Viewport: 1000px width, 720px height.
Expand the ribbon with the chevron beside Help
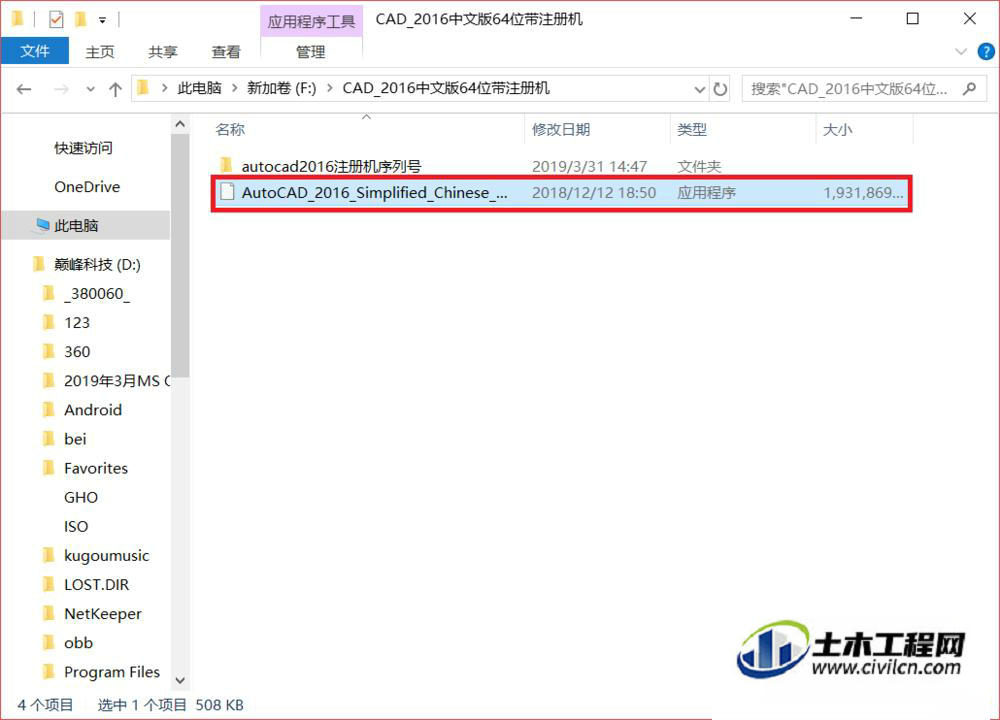click(x=961, y=52)
